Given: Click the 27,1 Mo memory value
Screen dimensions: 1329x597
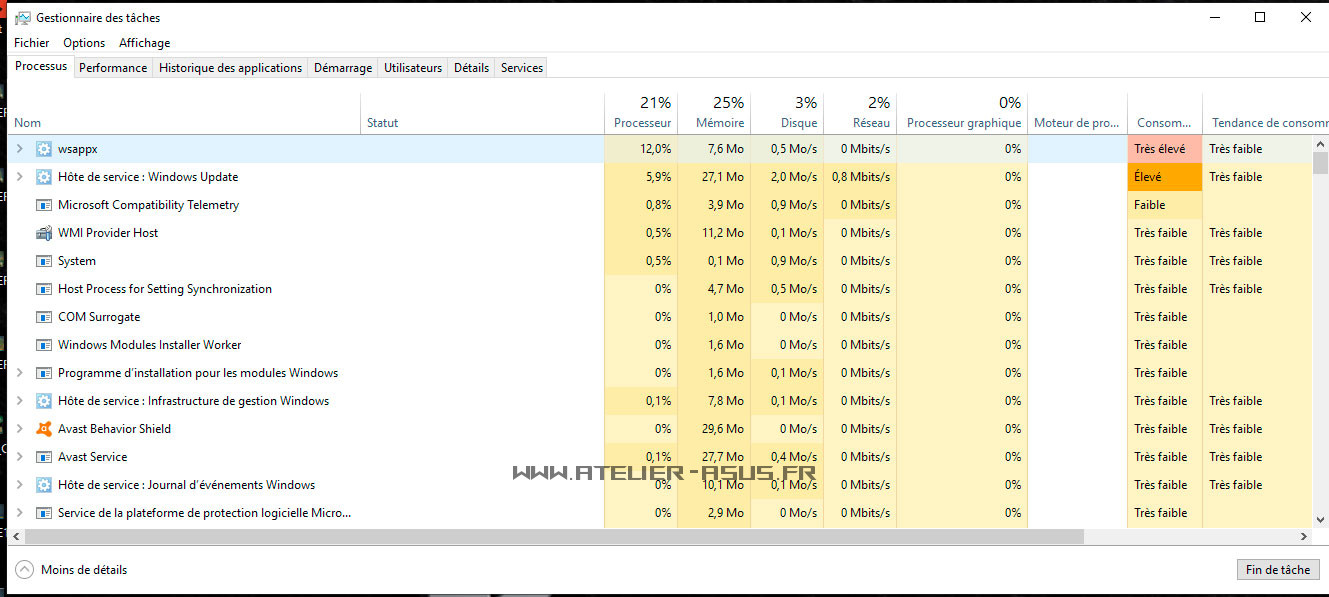Looking at the screenshot, I should tap(723, 177).
